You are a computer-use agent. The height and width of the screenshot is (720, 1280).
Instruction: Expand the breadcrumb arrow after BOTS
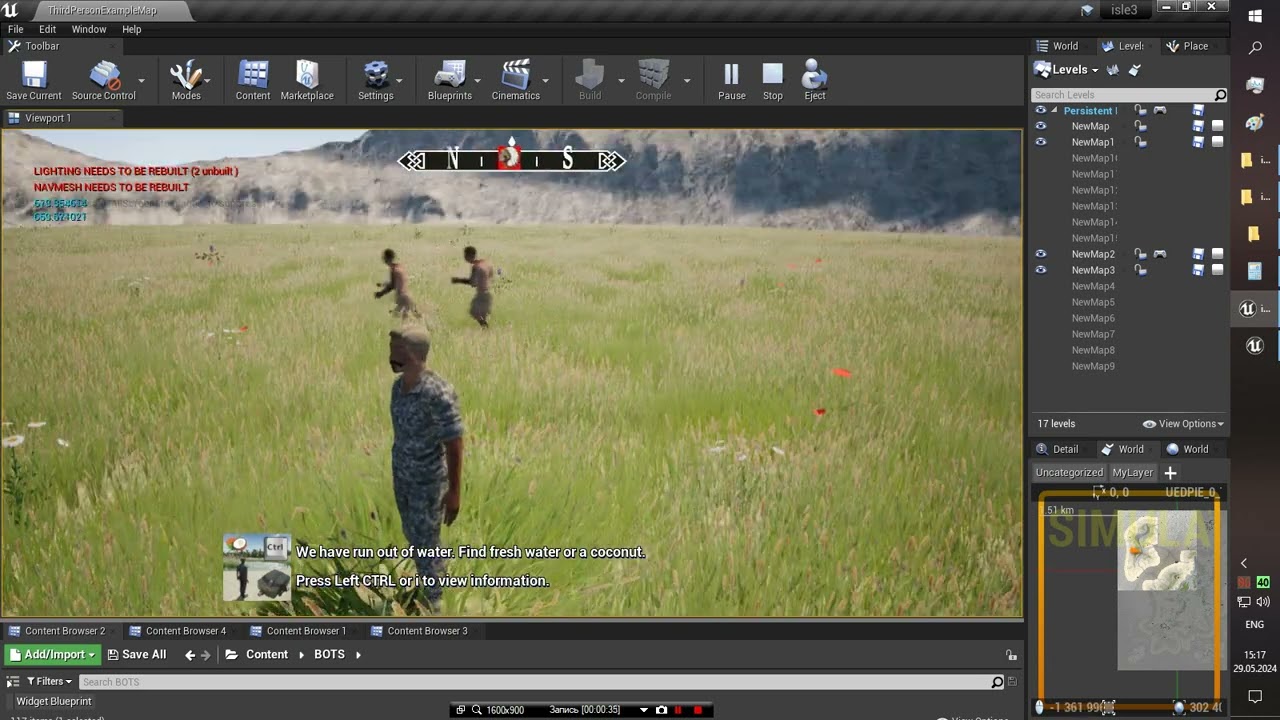pos(358,655)
